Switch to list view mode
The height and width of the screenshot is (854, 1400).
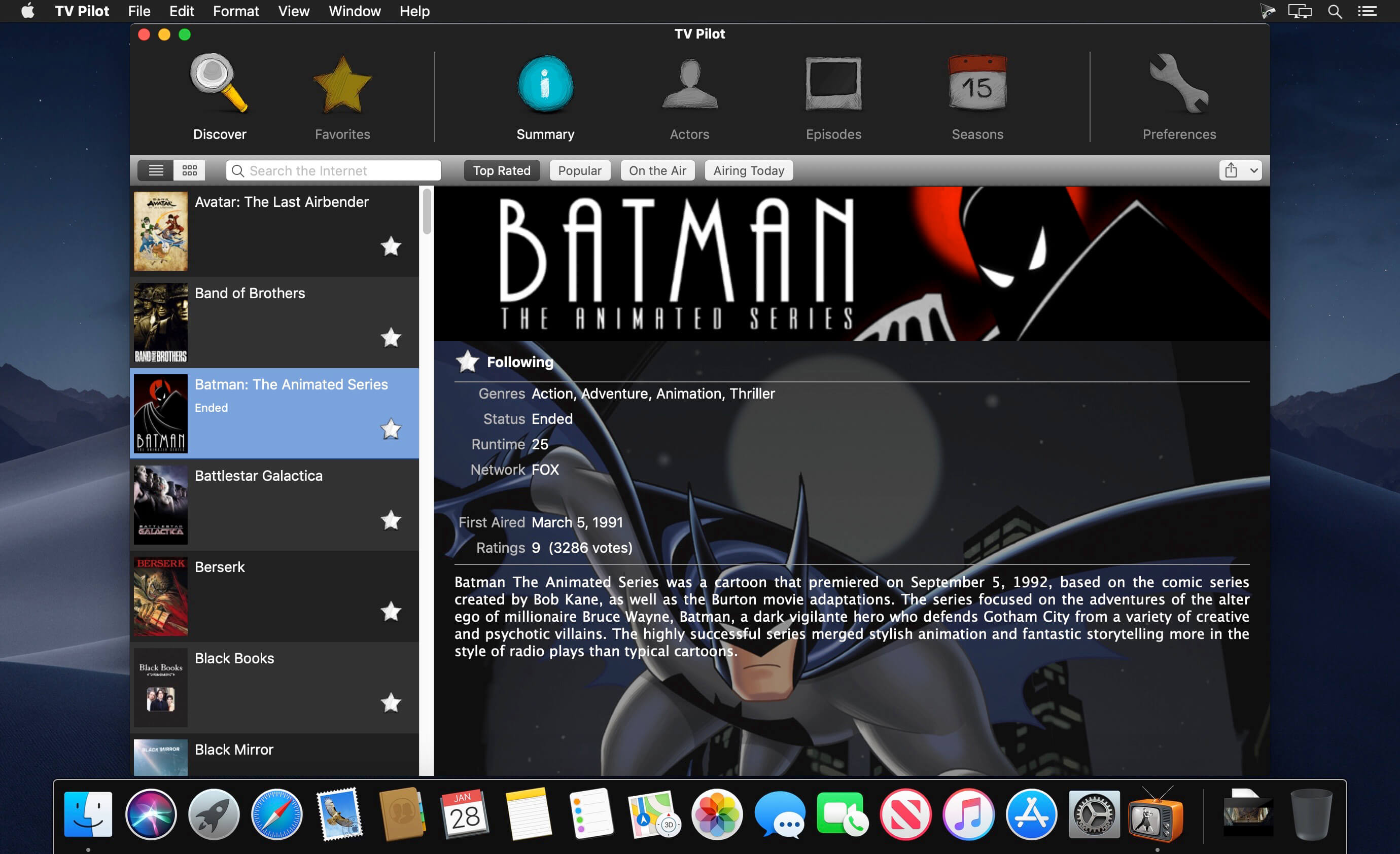pyautogui.click(x=156, y=170)
